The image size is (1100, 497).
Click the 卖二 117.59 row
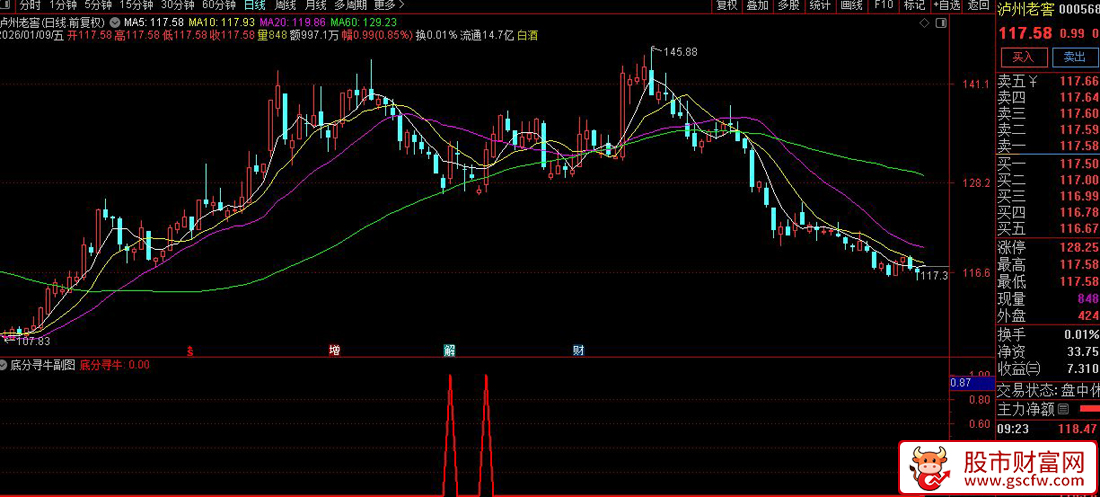[1048, 130]
